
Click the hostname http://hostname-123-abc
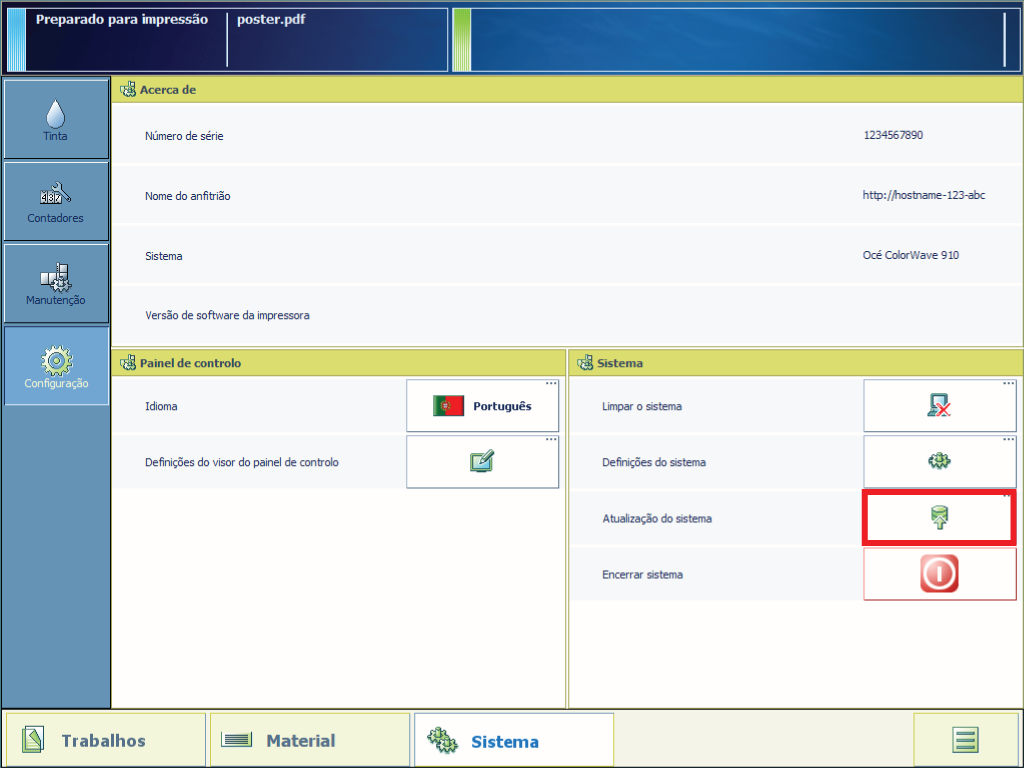pyautogui.click(x=923, y=195)
